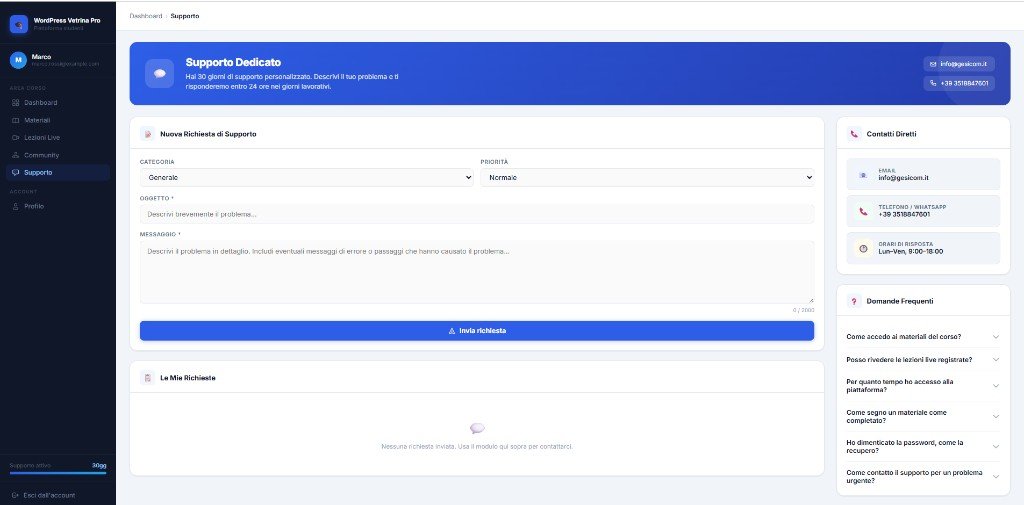Click the chat bubble icon in the Supporto Dedicato banner
The height and width of the screenshot is (505, 1024).
tap(159, 73)
